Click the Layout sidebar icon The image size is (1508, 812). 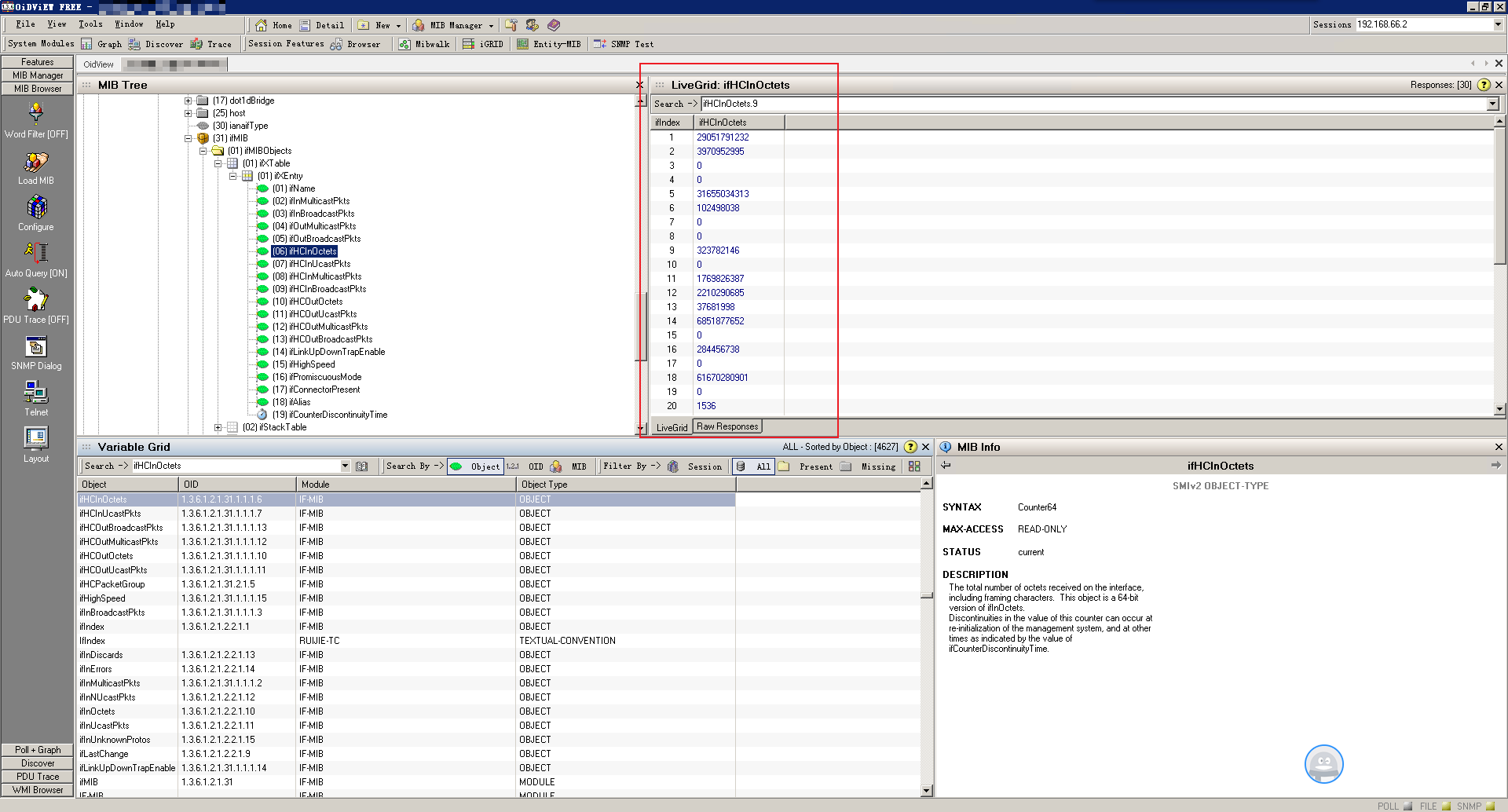click(x=36, y=438)
